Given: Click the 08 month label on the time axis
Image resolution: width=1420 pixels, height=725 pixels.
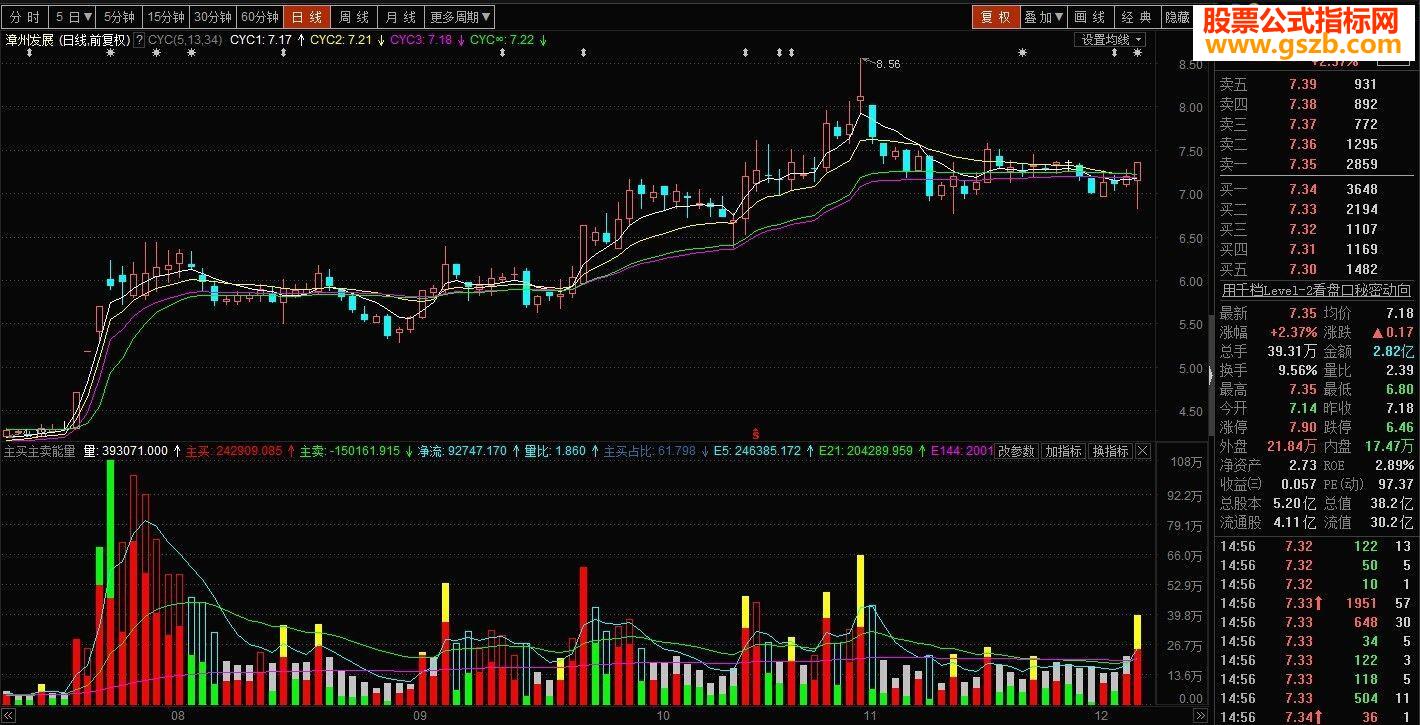Looking at the screenshot, I should coord(178,716).
